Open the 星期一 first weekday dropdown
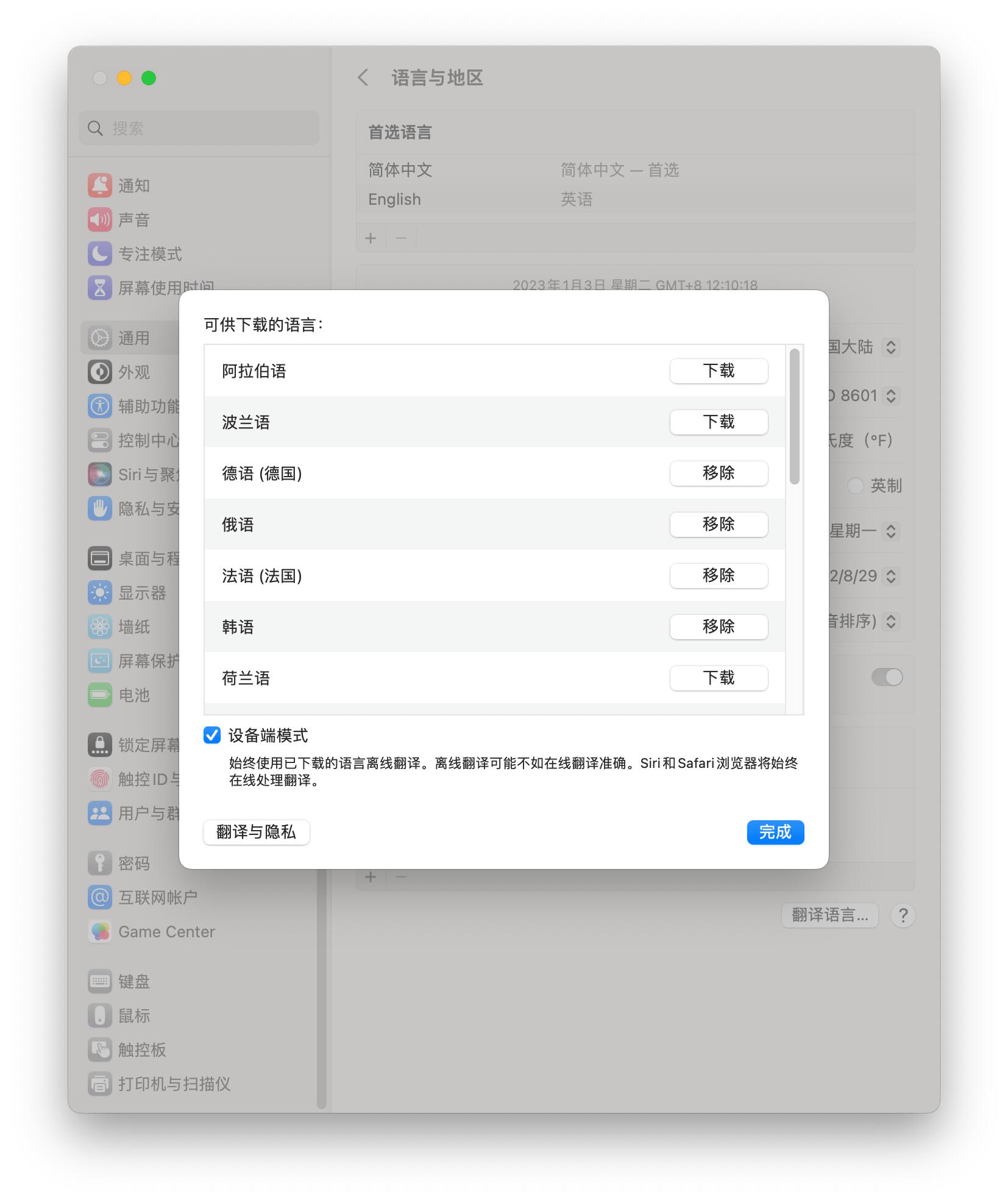1008x1203 pixels. (x=890, y=531)
